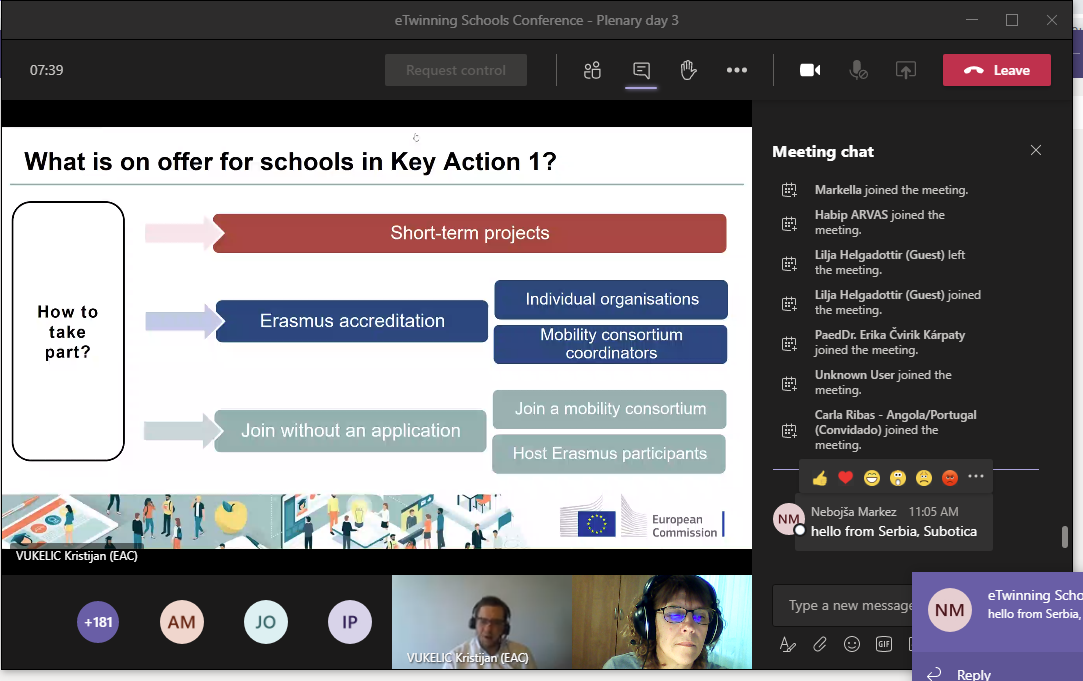React with thumbs up to message
Viewport: 1083px width, 681px height.
[x=820, y=478]
